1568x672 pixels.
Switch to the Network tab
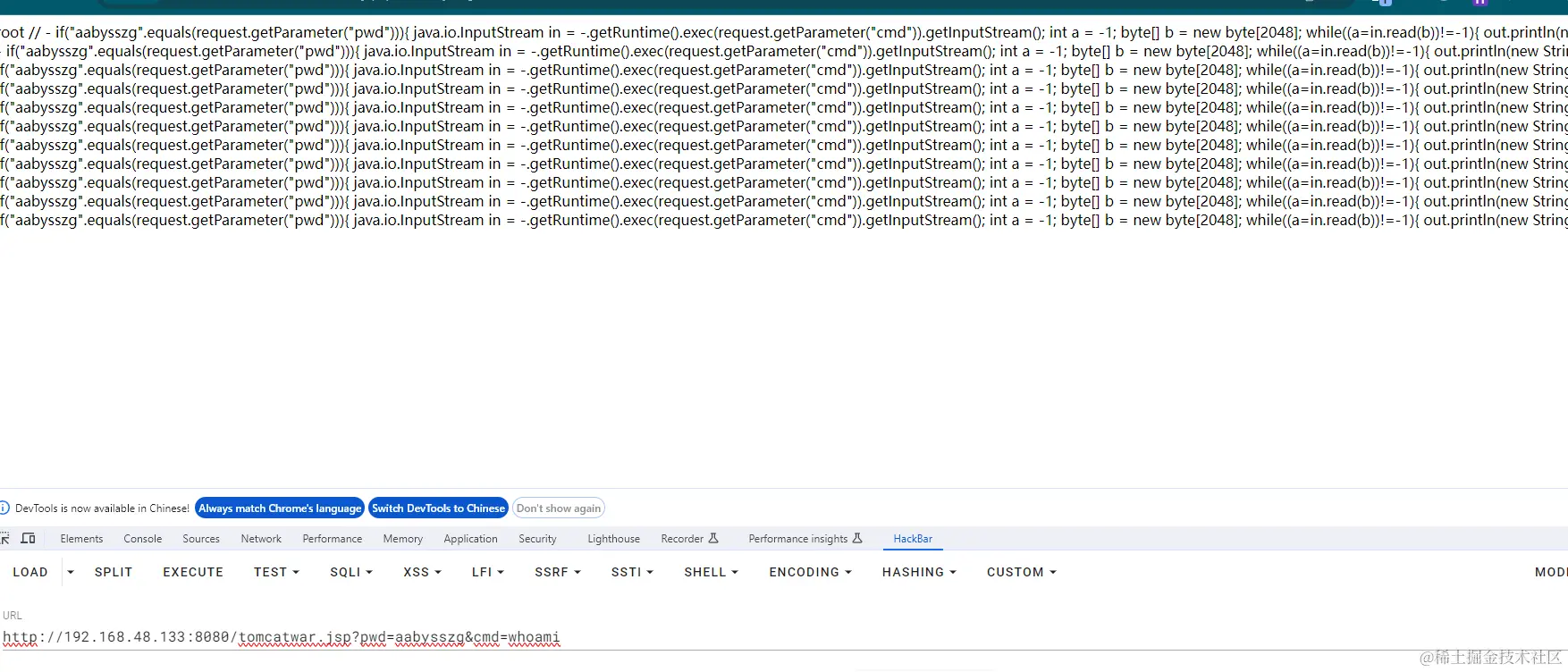click(261, 539)
